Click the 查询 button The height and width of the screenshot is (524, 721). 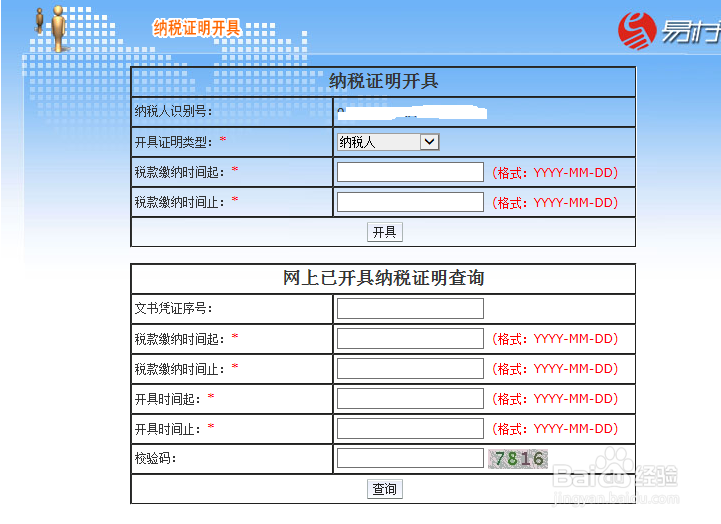(384, 489)
